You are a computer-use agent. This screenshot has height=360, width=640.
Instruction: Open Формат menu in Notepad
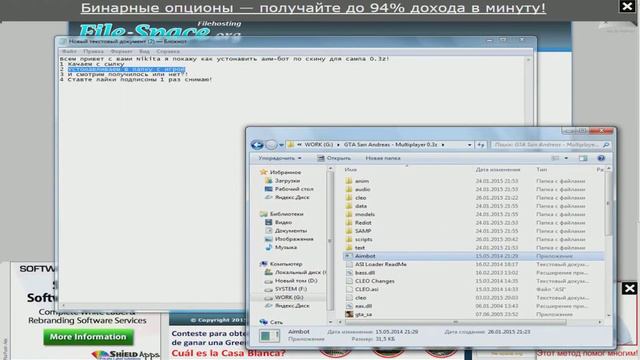coord(121,51)
